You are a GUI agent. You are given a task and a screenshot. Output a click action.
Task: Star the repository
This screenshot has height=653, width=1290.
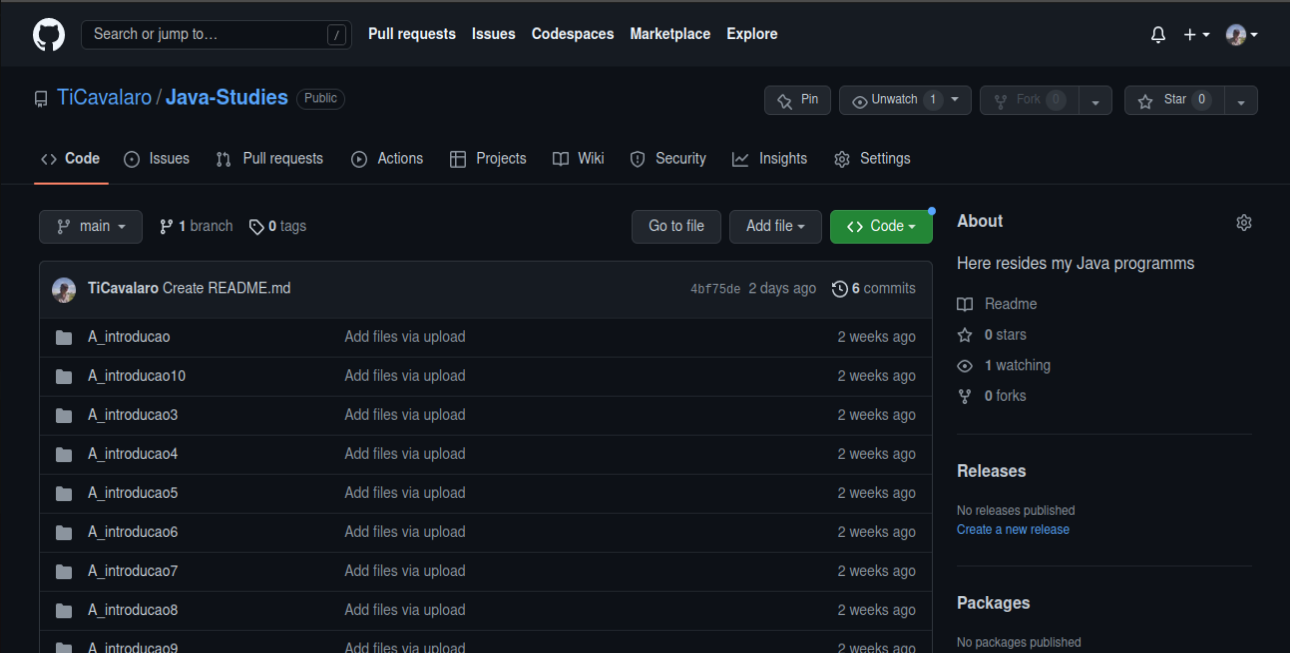pos(1175,100)
